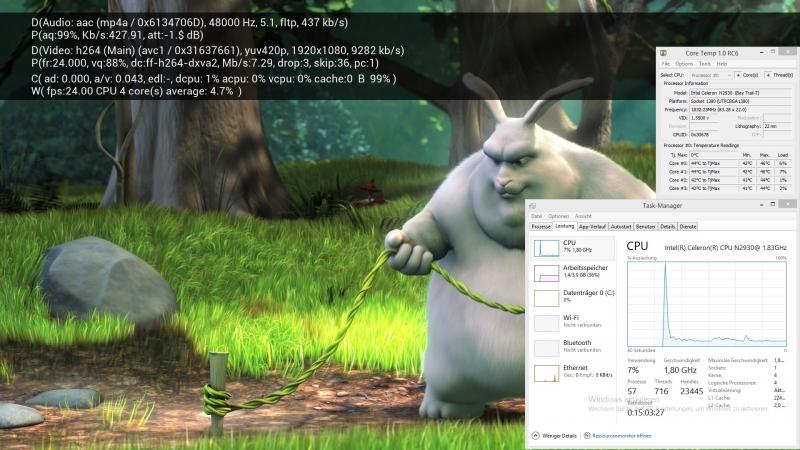
Task: Click the Weniger Details button label
Action: pos(559,436)
